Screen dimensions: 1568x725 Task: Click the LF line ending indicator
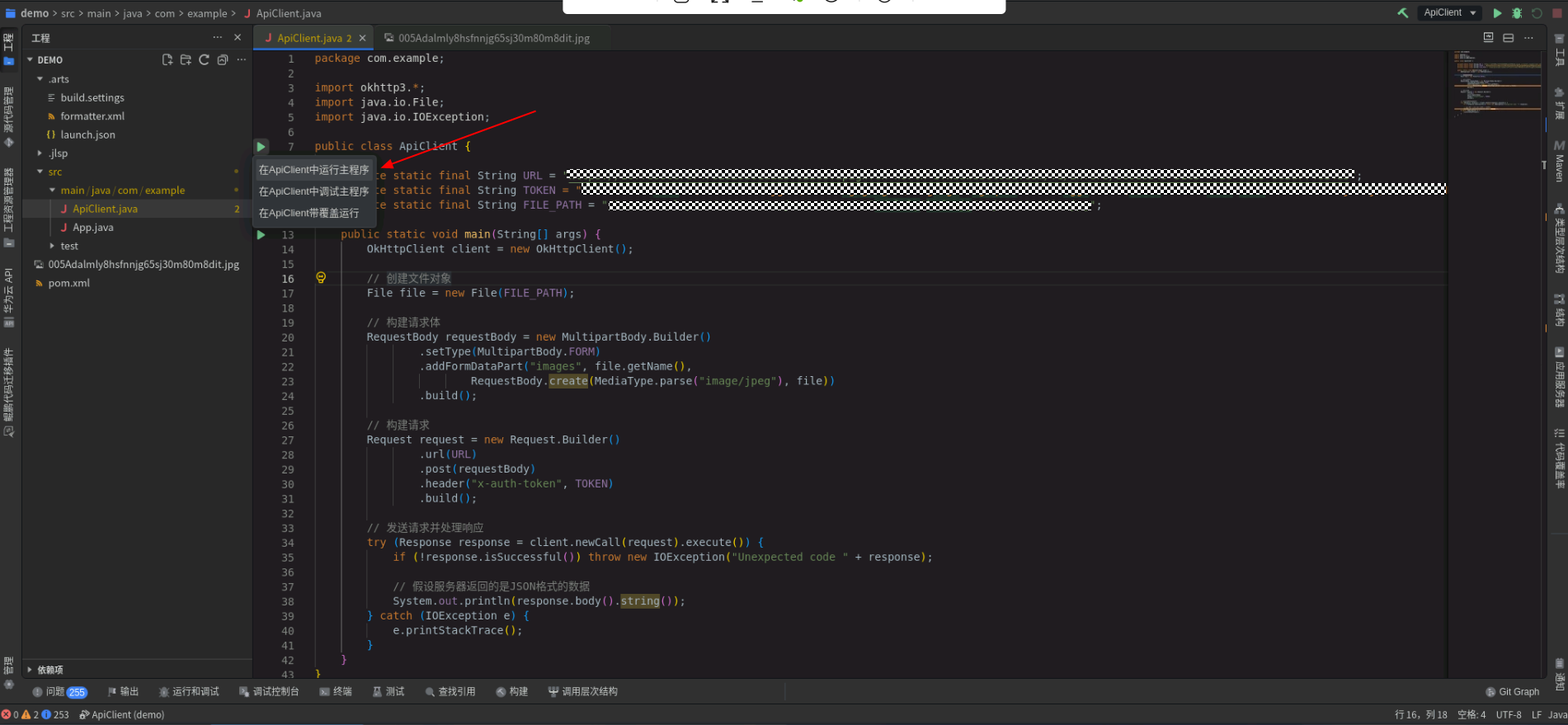(1537, 715)
